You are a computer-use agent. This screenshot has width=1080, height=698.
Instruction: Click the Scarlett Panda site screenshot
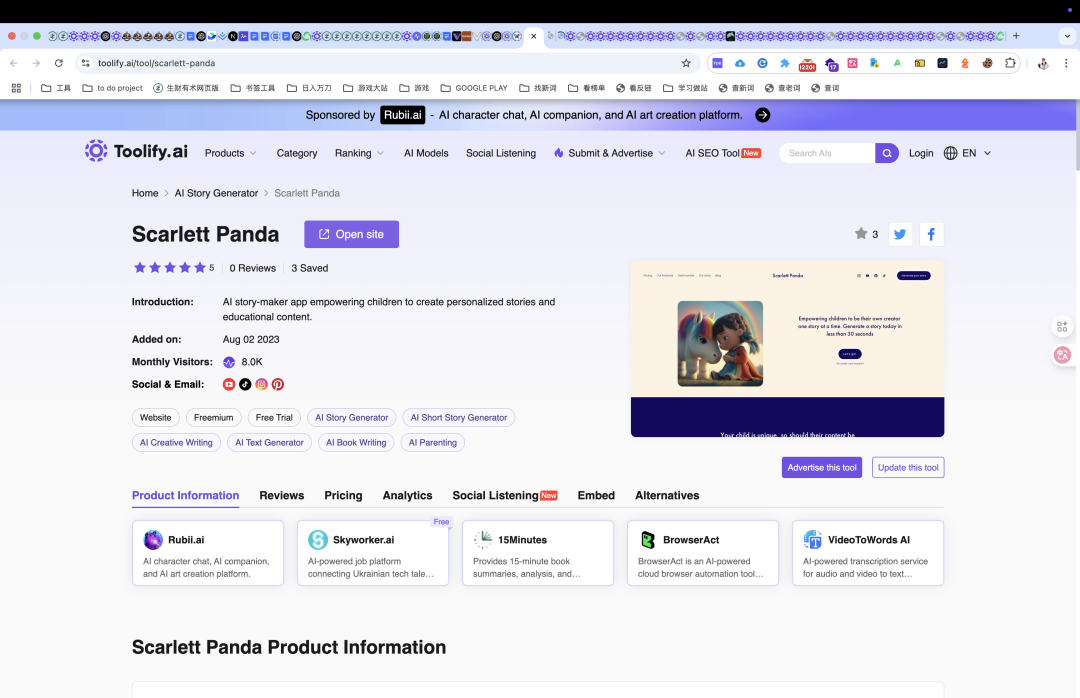(x=787, y=349)
